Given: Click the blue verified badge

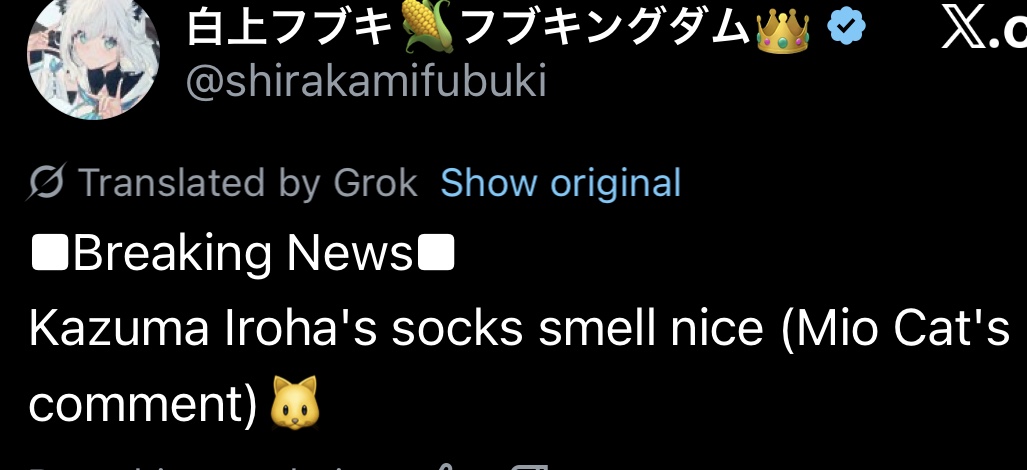Looking at the screenshot, I should click(846, 26).
